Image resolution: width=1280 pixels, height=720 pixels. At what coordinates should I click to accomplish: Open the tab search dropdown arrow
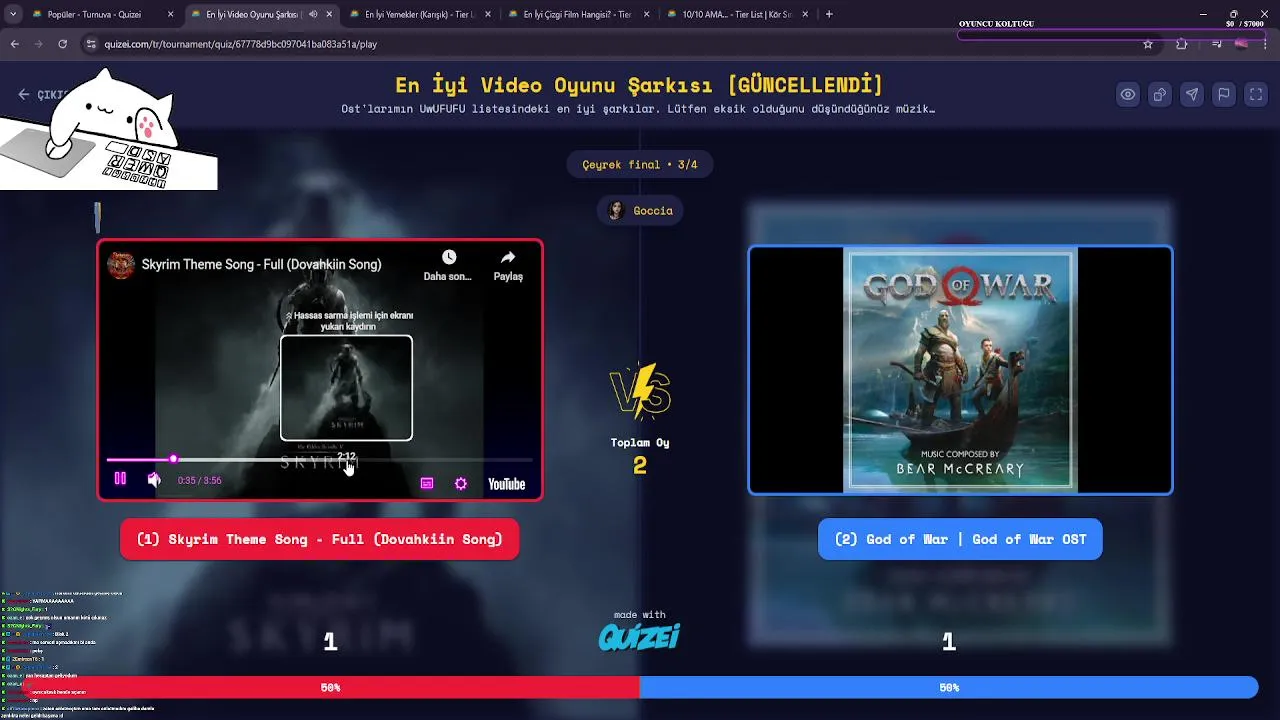13,15
